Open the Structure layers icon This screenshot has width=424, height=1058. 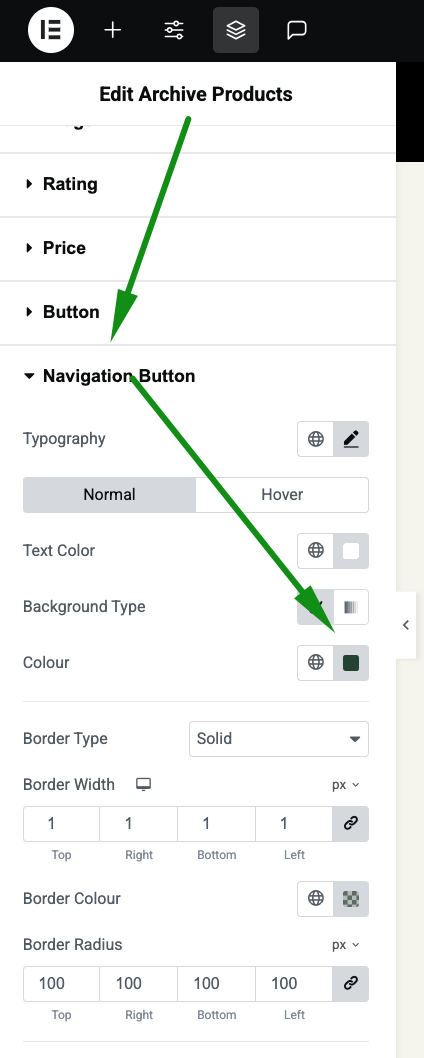(x=236, y=30)
